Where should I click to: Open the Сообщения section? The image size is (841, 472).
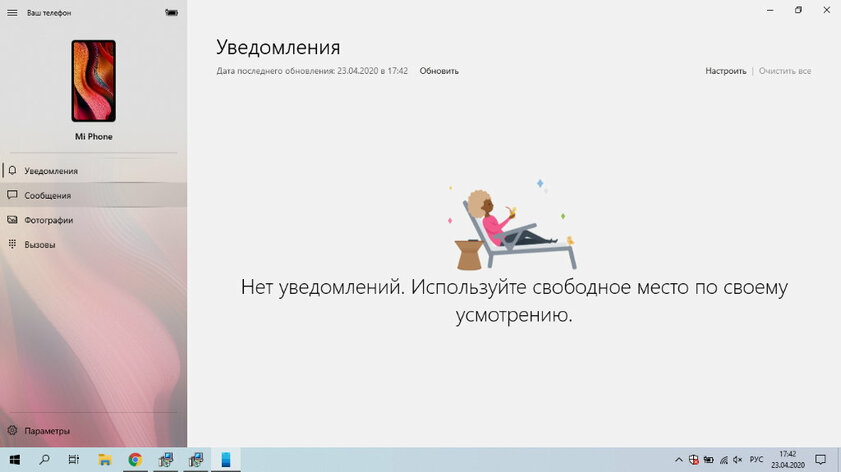[x=93, y=195]
